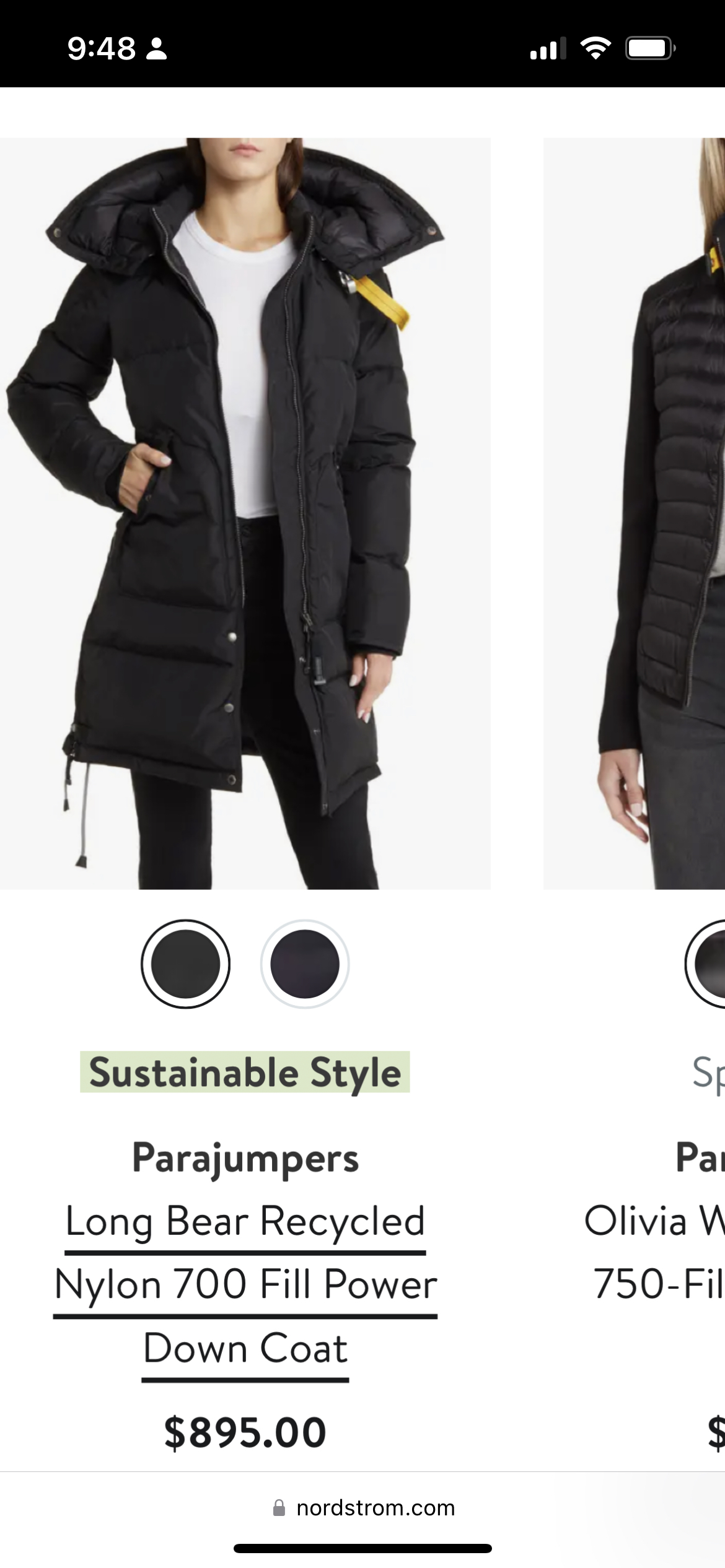
Task: Open the Olivia 750-Fill product title
Action: pos(654,1252)
